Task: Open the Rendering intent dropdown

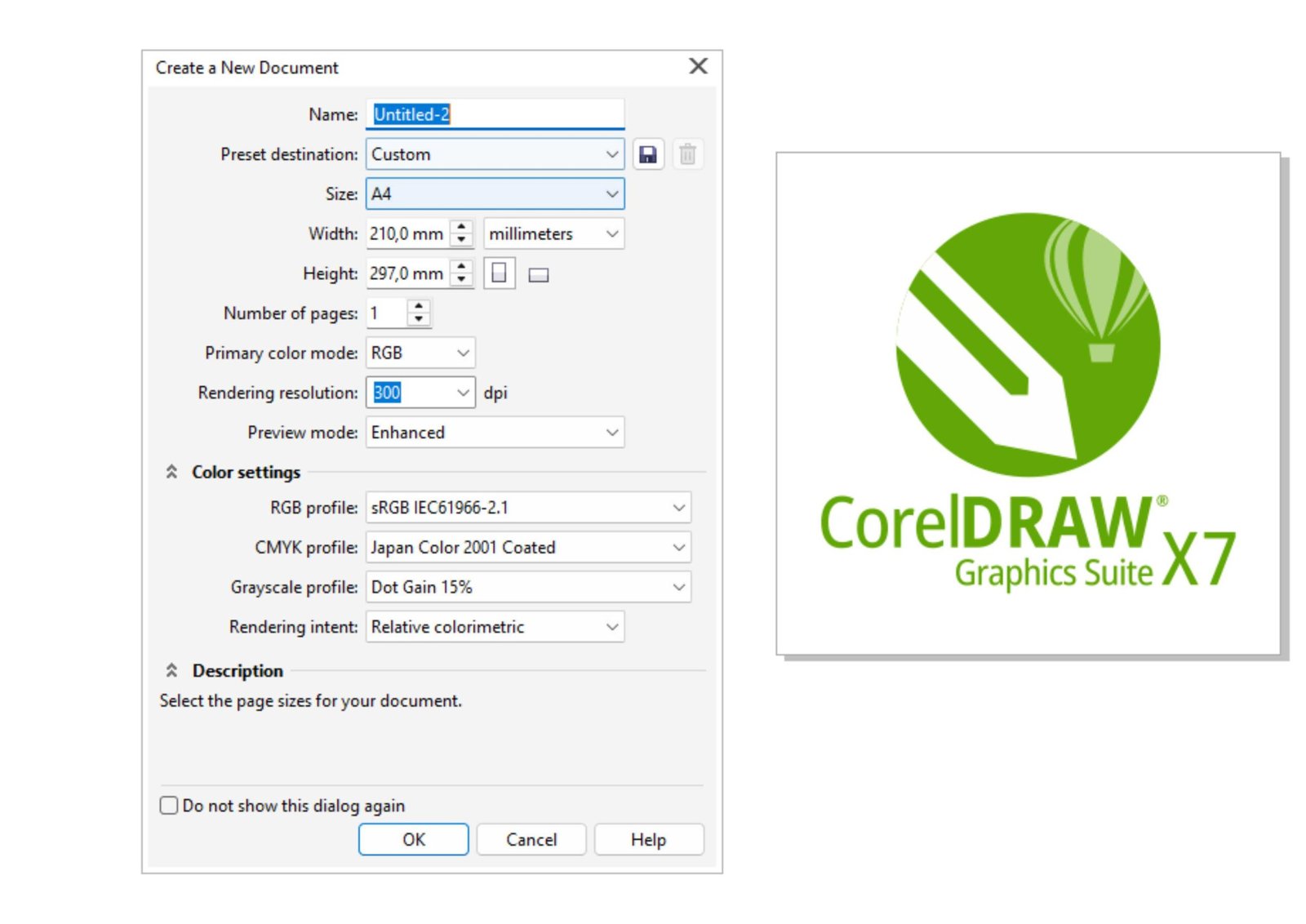Action: pos(612,627)
